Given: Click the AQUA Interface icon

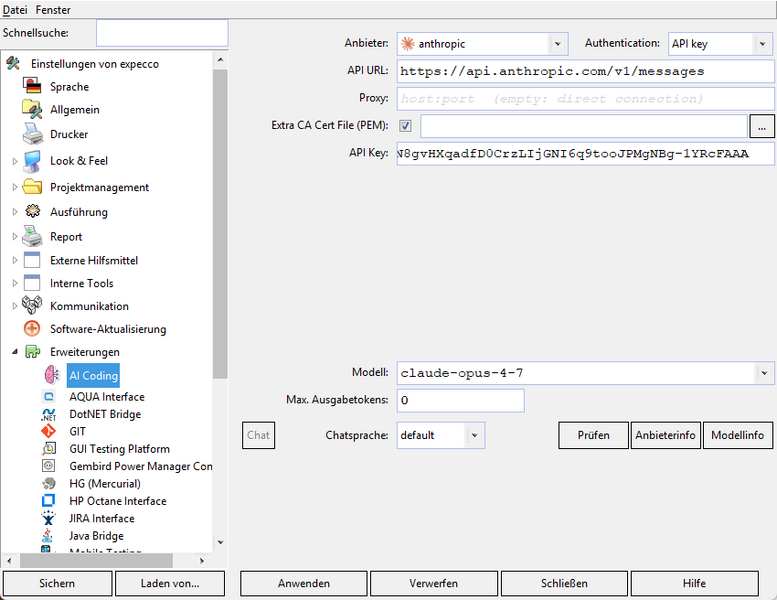Looking at the screenshot, I should pyautogui.click(x=49, y=396).
